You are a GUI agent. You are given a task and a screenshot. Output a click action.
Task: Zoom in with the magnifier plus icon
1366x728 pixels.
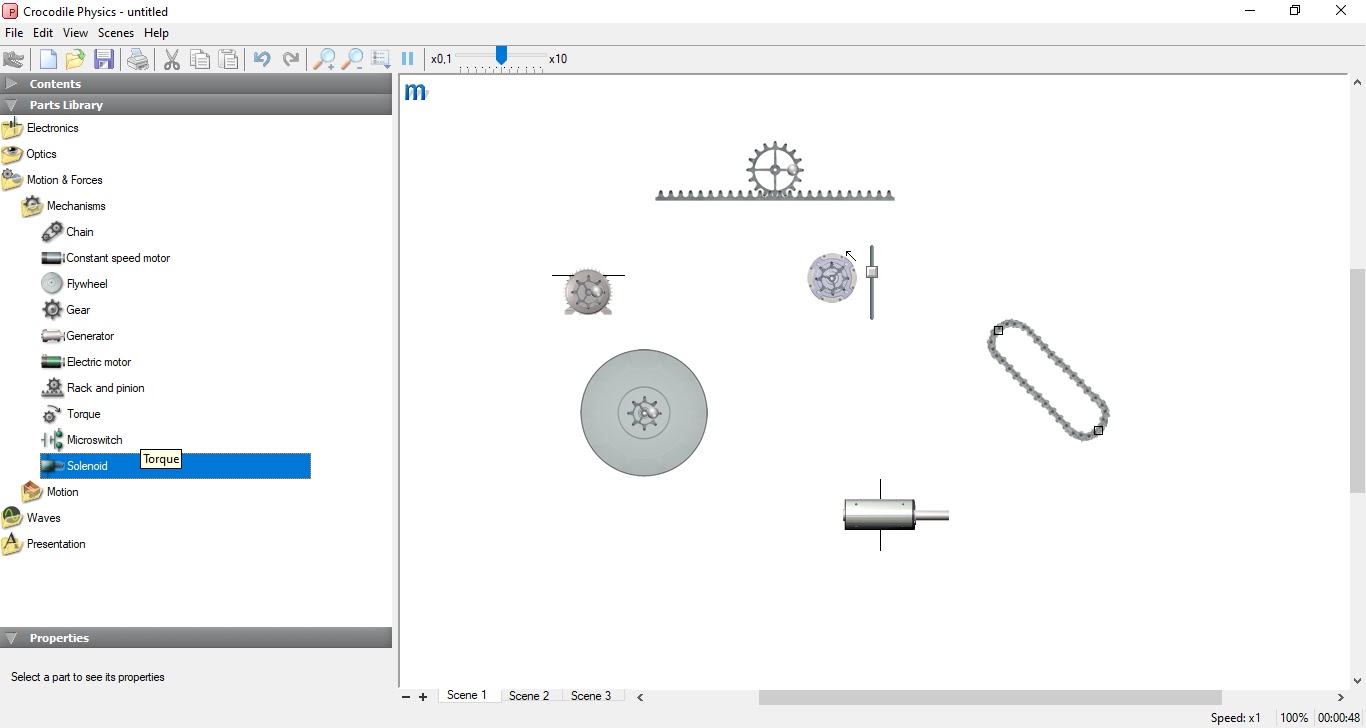[x=324, y=59]
